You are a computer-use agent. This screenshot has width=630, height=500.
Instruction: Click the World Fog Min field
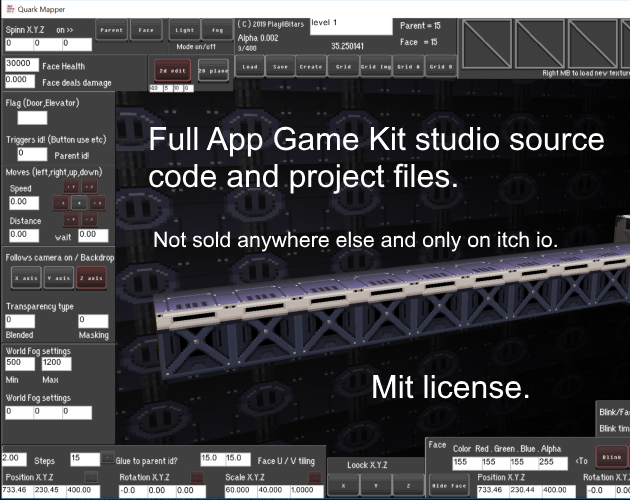click(x=20, y=363)
